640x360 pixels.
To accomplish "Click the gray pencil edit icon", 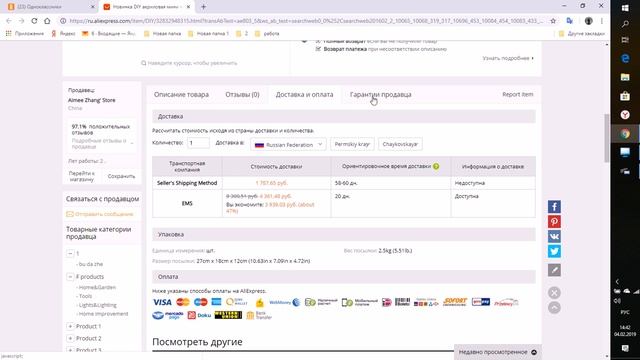I will coord(554,270).
